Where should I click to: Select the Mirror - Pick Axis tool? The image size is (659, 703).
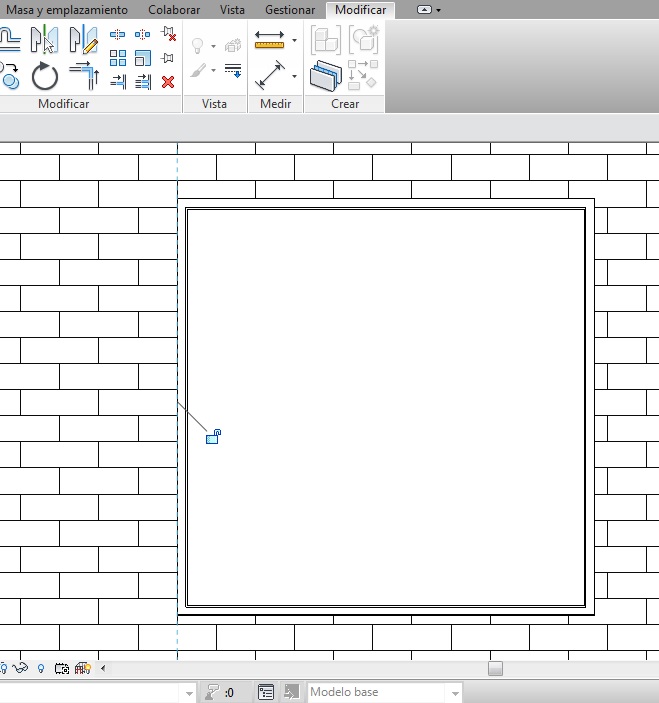(x=45, y=41)
